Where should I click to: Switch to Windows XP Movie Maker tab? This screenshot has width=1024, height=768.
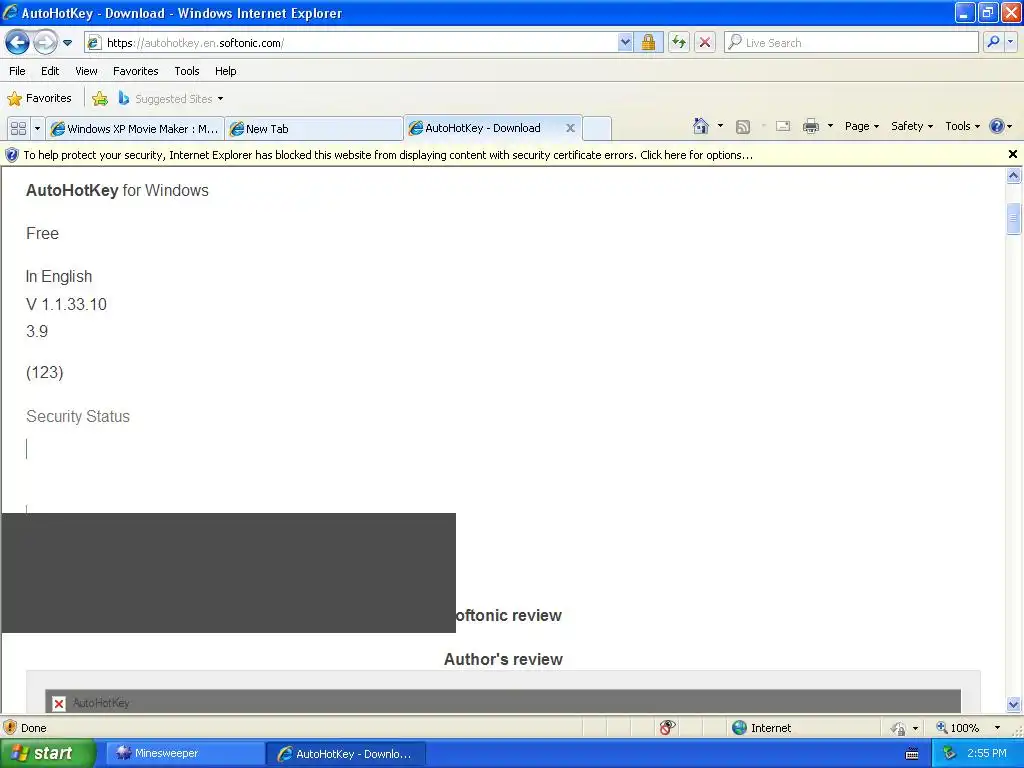click(135, 129)
